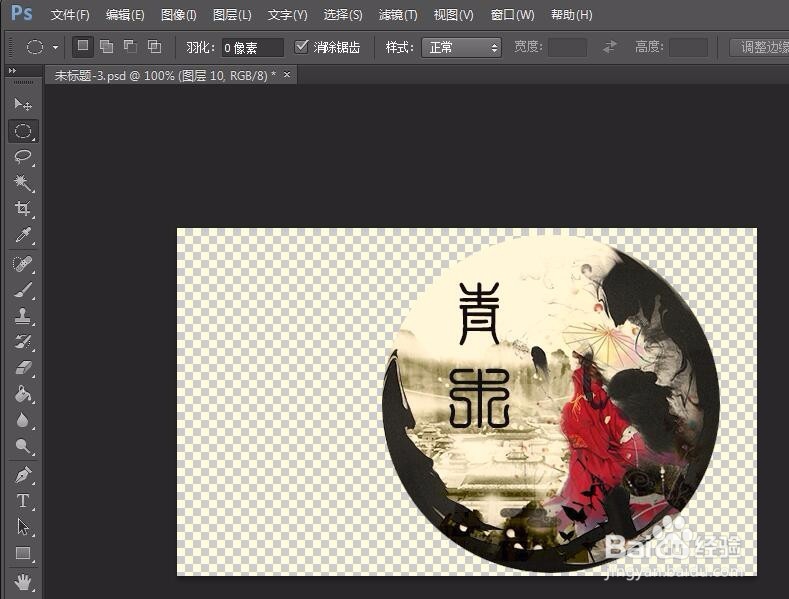Select the Brush tool
The height and width of the screenshot is (599, 789).
click(23, 290)
